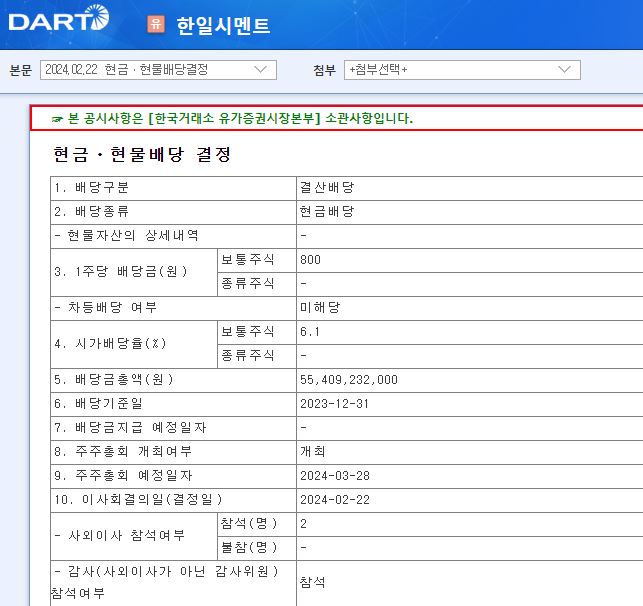The width and height of the screenshot is (643, 606).
Task: Click the 결산배당 value cell
Action: (x=470, y=188)
